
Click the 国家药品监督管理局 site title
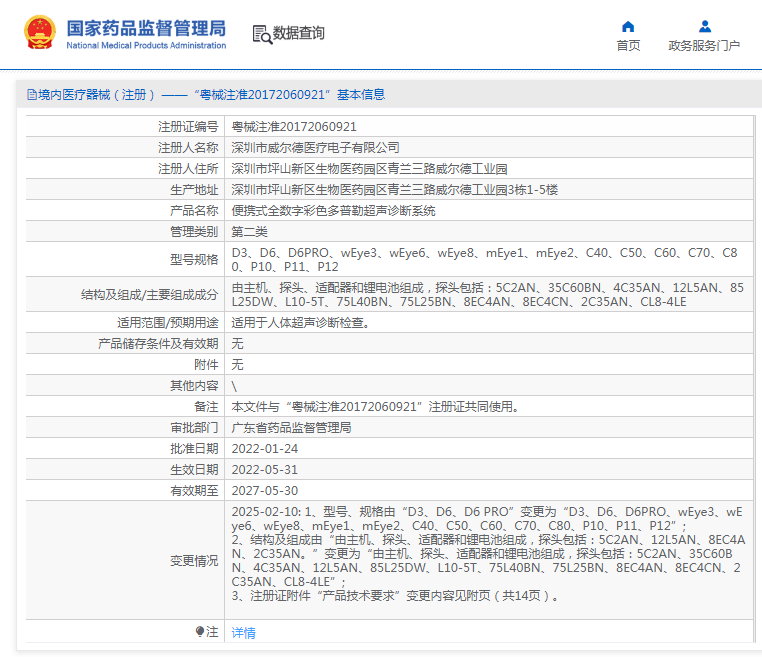point(146,27)
